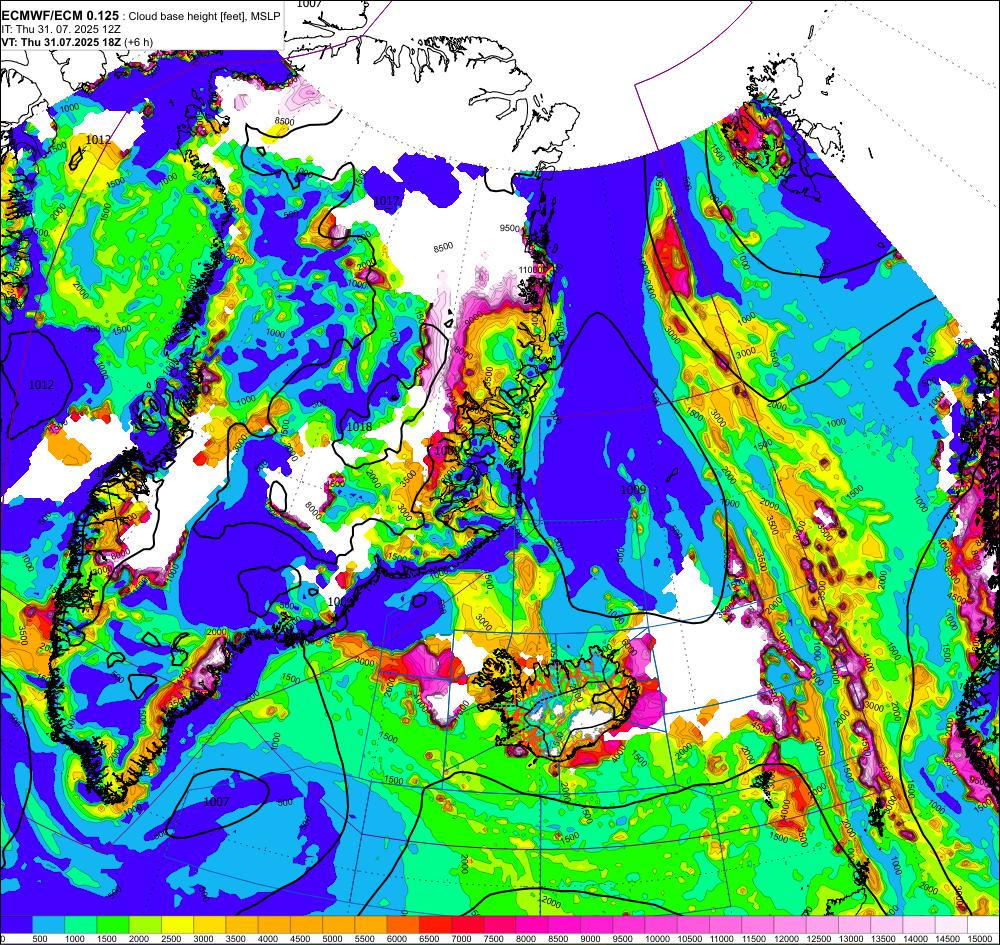The image size is (1000, 945).
Task: Pick the yellow 2500–3000 legend swatch
Action: pos(177,924)
